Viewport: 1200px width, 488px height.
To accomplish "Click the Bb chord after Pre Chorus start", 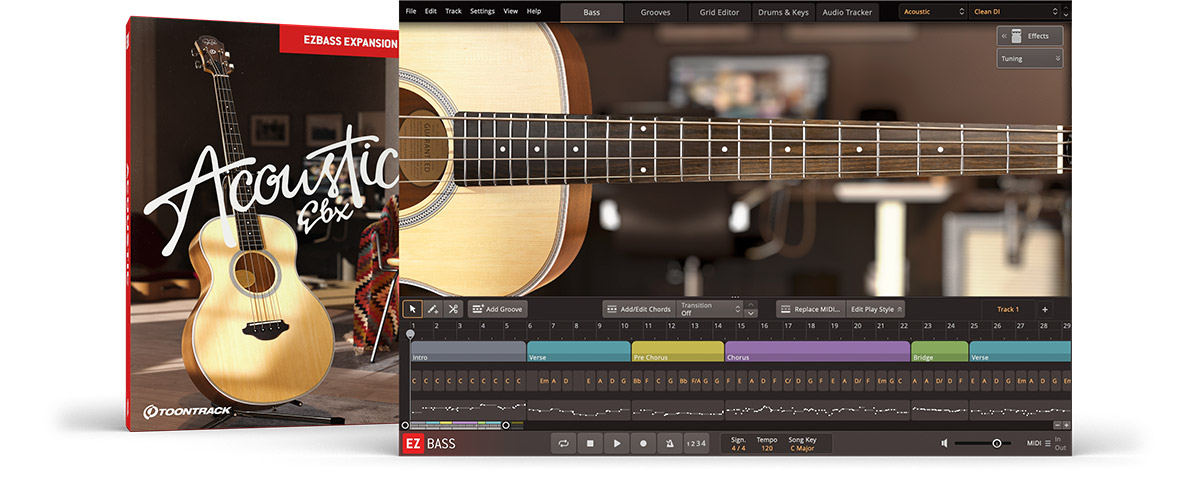I will (638, 381).
